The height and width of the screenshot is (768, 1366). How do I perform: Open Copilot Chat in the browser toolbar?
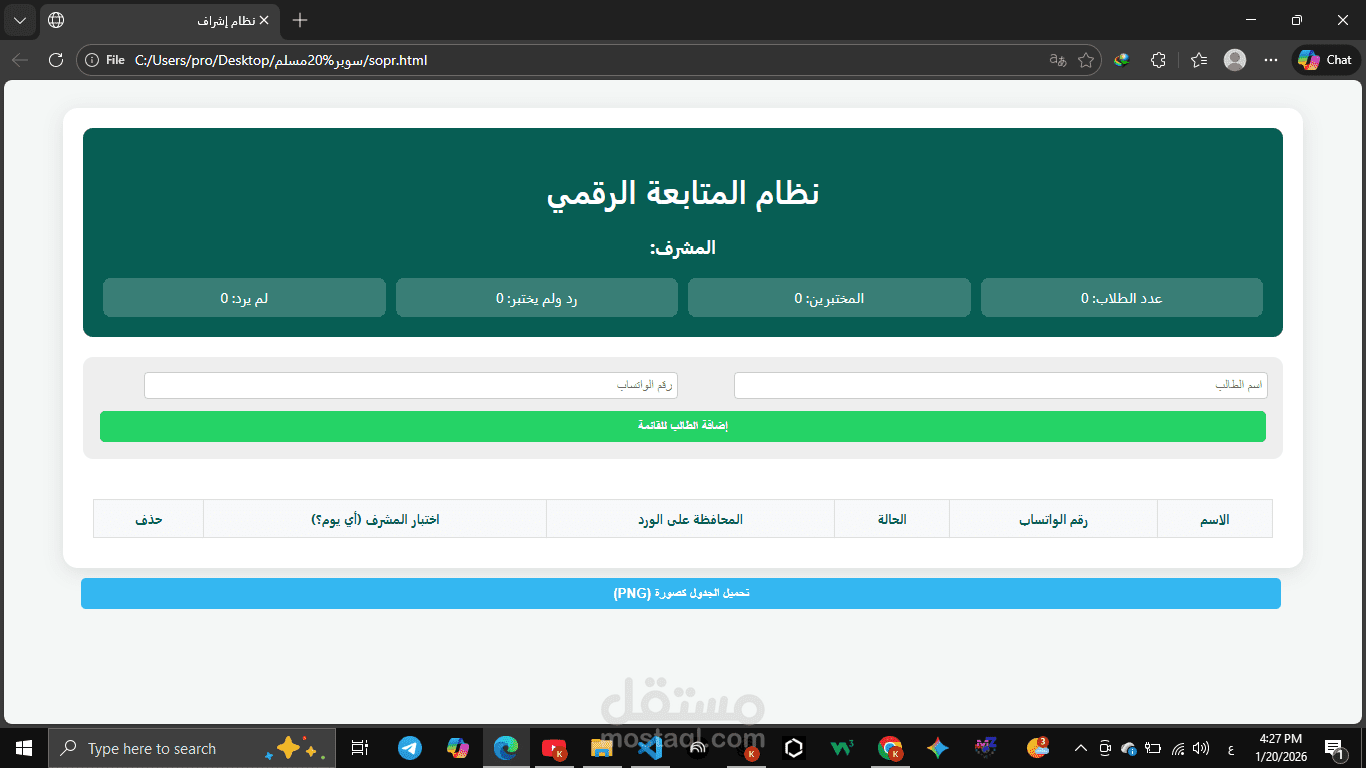click(1325, 59)
